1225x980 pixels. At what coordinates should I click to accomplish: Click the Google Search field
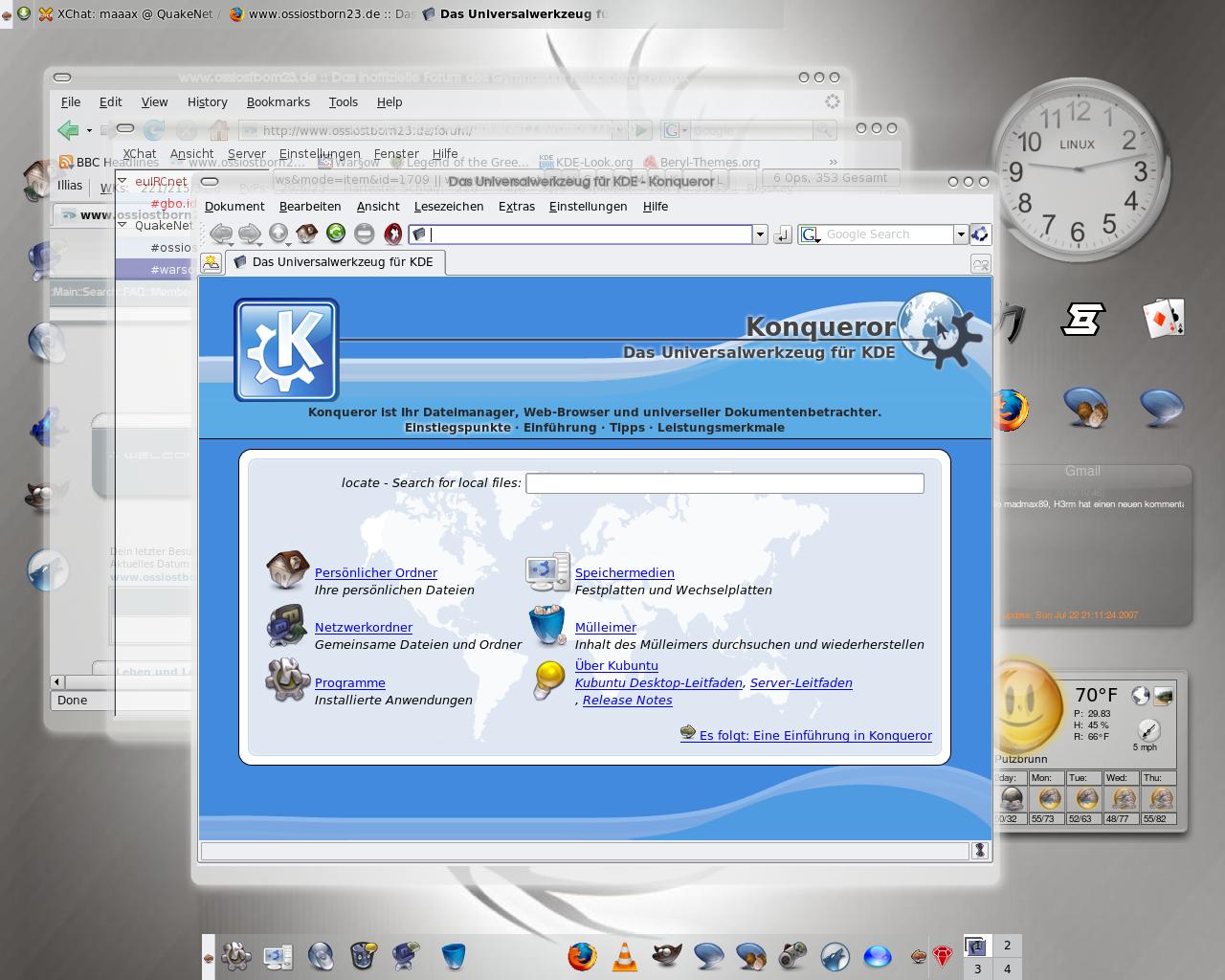click(x=887, y=234)
